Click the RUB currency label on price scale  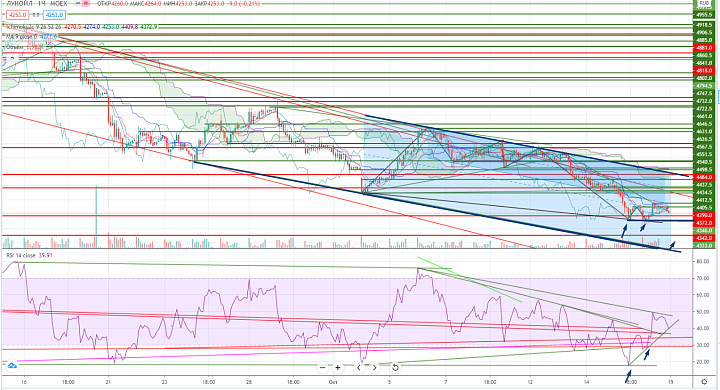click(x=703, y=3)
